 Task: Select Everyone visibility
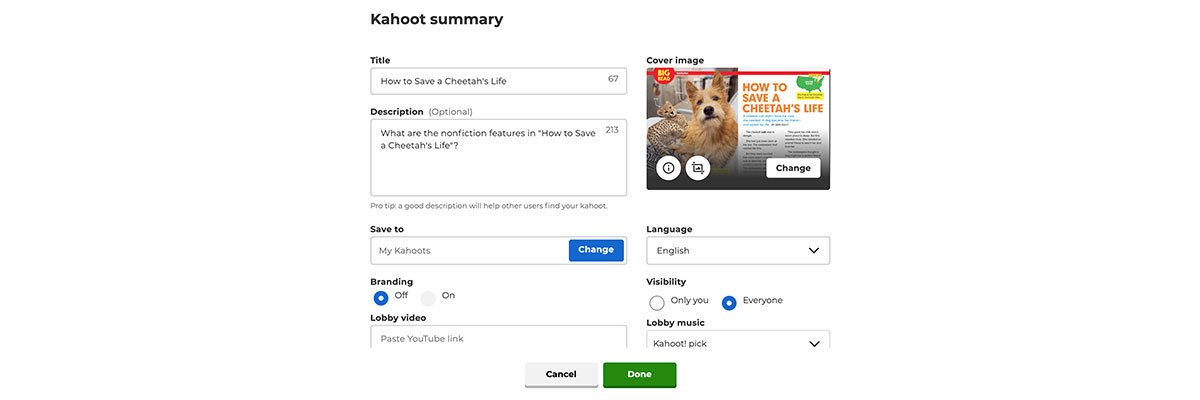729,302
